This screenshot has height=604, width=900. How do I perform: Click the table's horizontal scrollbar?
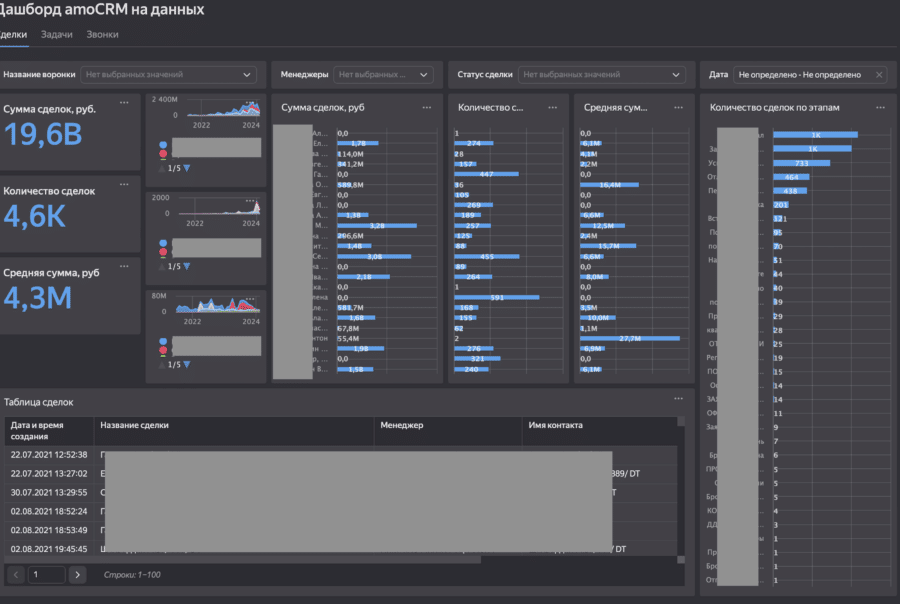click(243, 560)
